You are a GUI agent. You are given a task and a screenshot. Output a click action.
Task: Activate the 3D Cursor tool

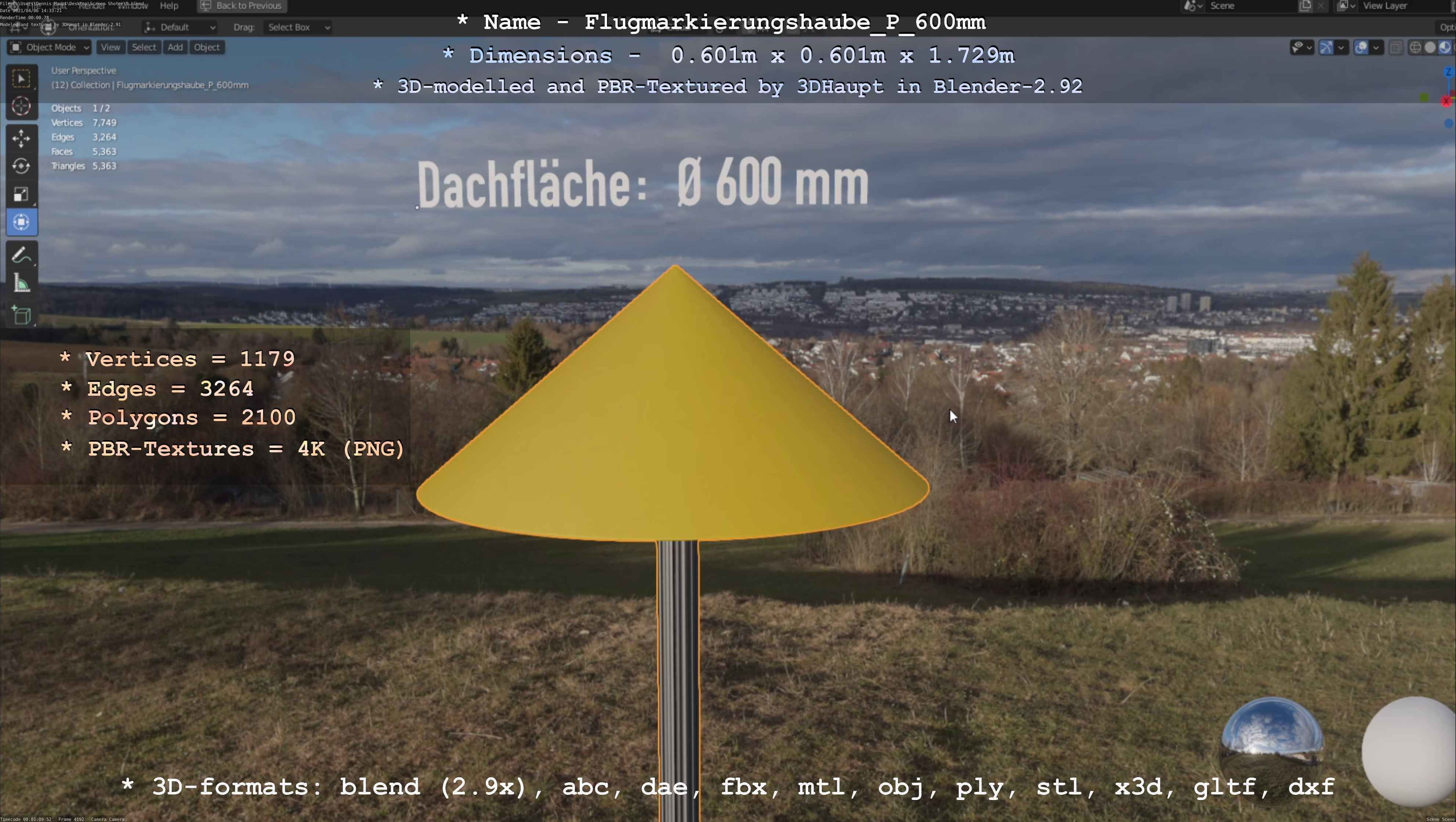(21, 106)
